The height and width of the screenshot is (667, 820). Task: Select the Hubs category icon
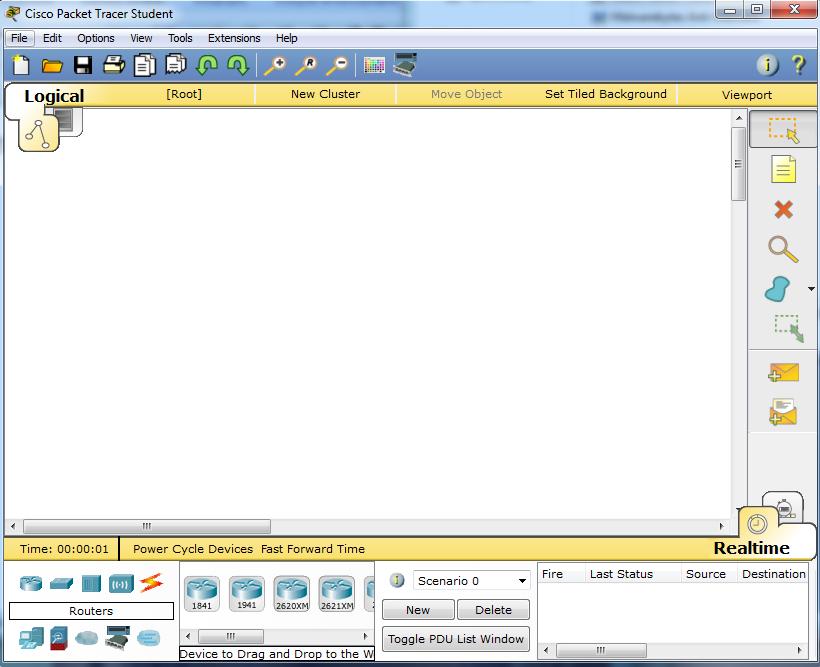91,583
